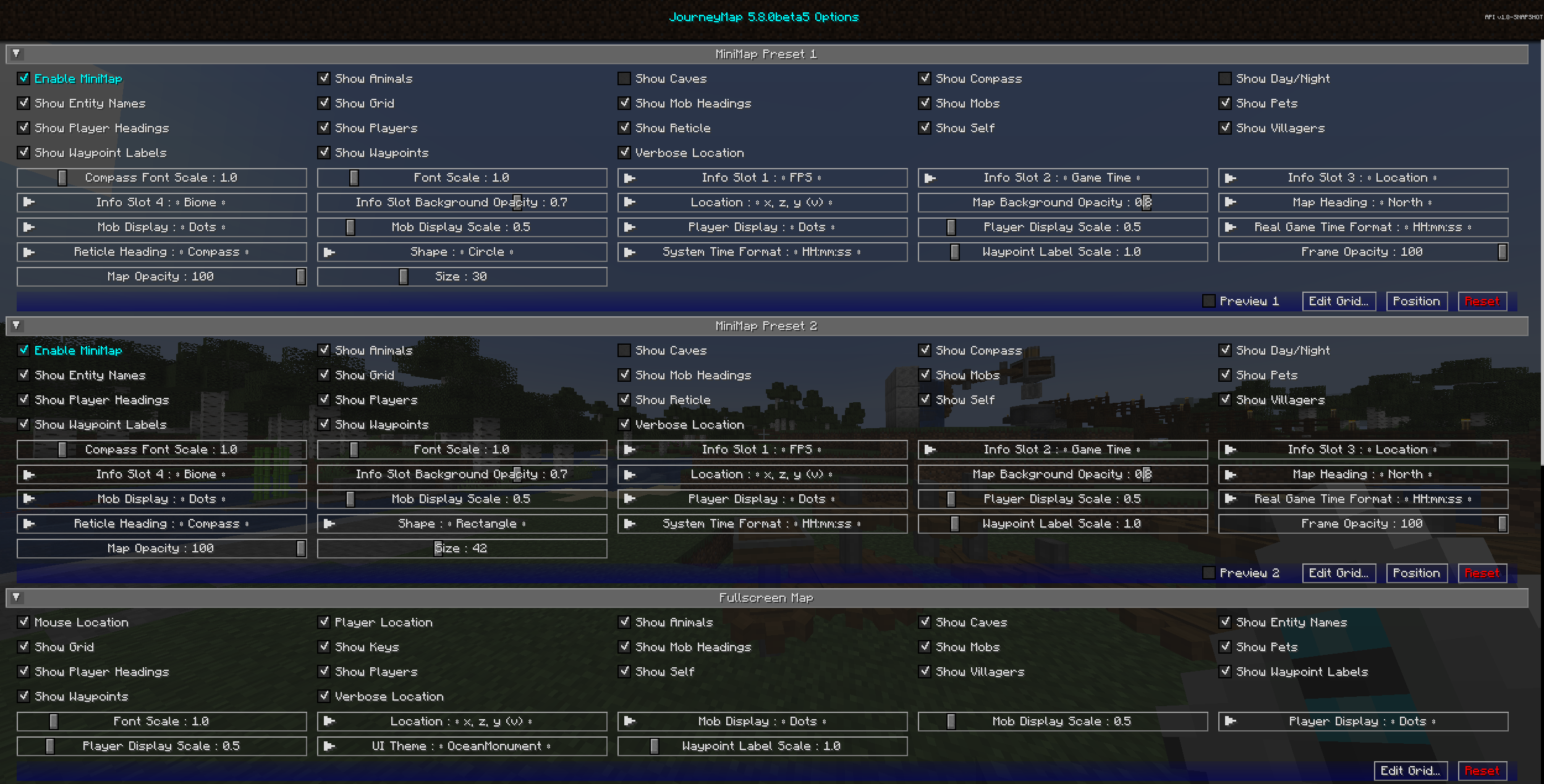This screenshot has width=1544, height=784.
Task: Select the MiniMap Preset 2 header bar
Action: pyautogui.click(x=766, y=326)
